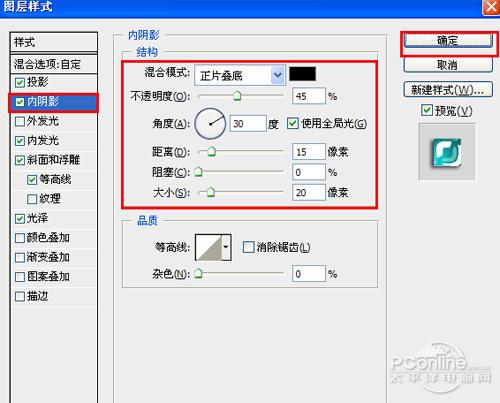
Task: Click the angle dial control
Action: click(210, 124)
